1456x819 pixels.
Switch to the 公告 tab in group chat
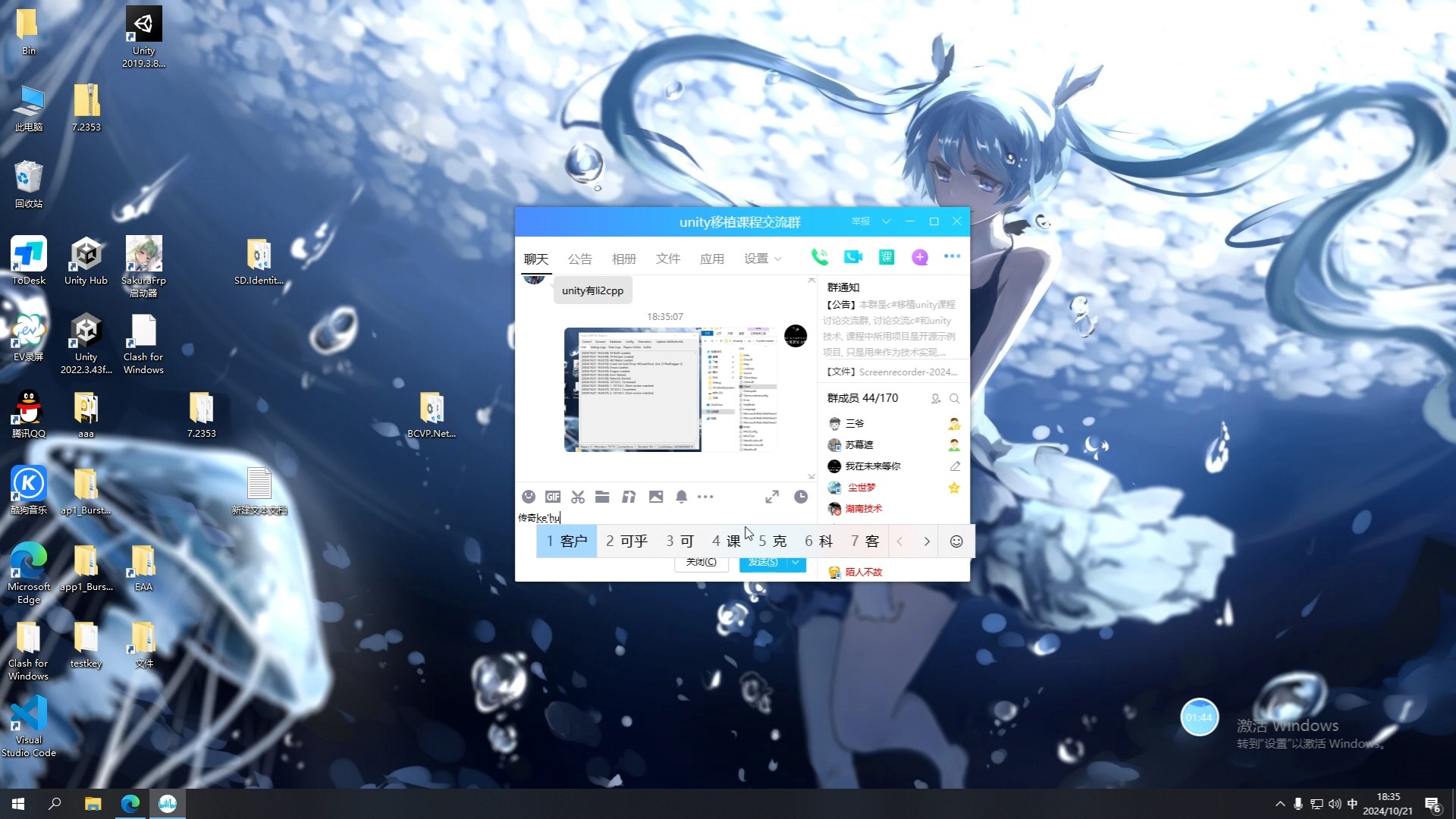click(x=579, y=258)
